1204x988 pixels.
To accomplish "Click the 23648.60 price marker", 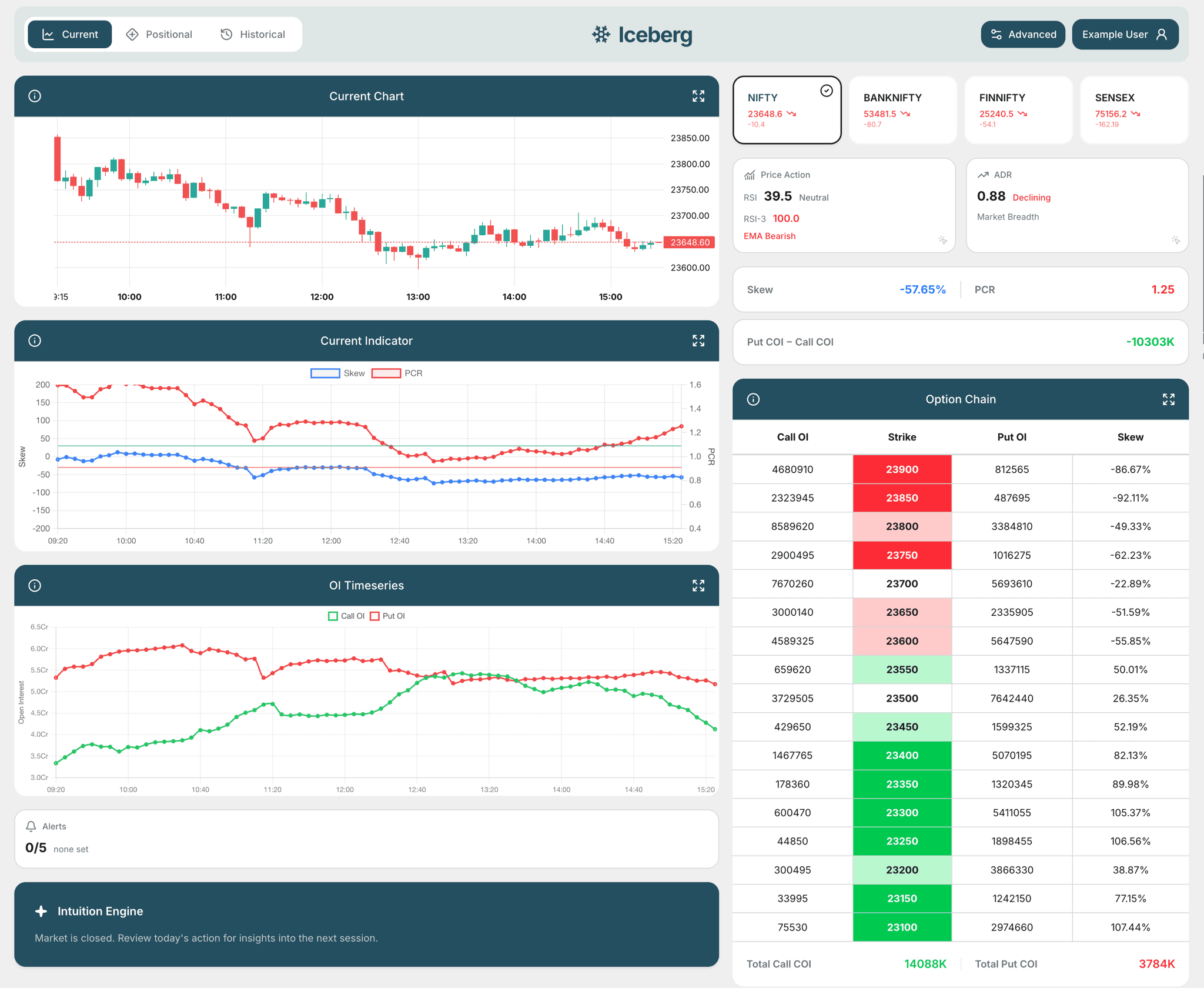I will 689,242.
